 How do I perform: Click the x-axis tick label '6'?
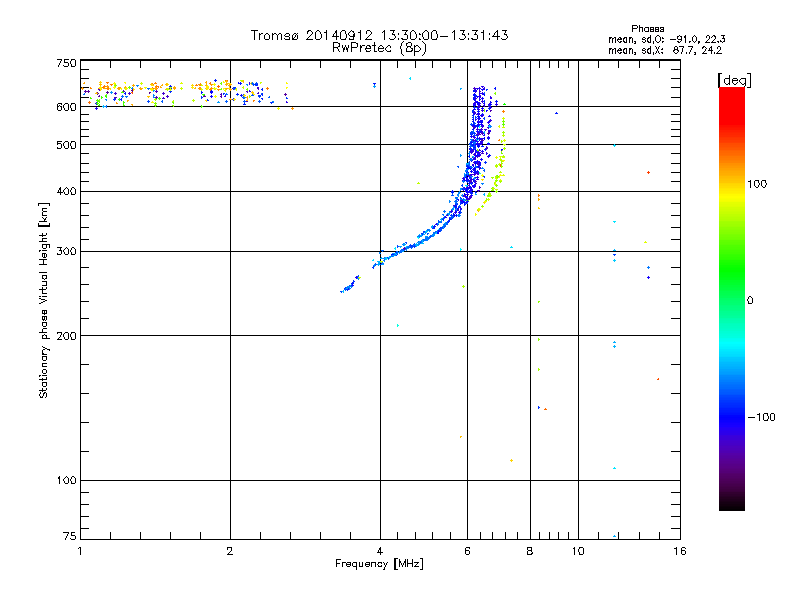tap(467, 551)
